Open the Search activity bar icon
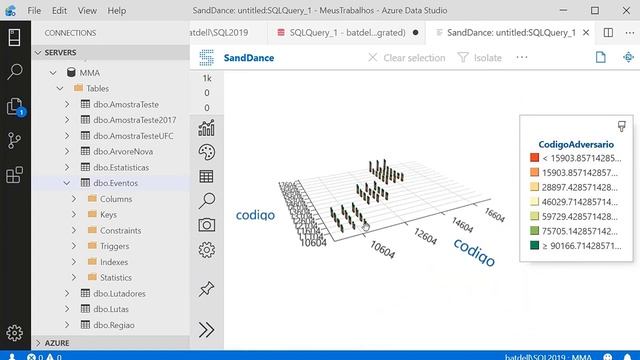The image size is (640, 360). point(14,71)
